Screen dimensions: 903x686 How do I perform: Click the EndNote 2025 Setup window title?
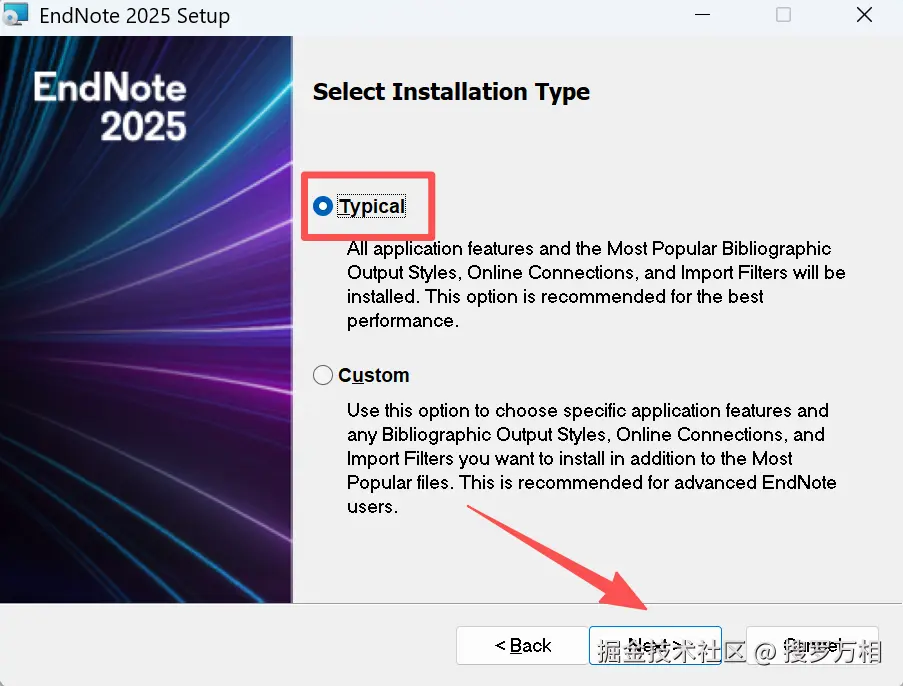coord(134,16)
